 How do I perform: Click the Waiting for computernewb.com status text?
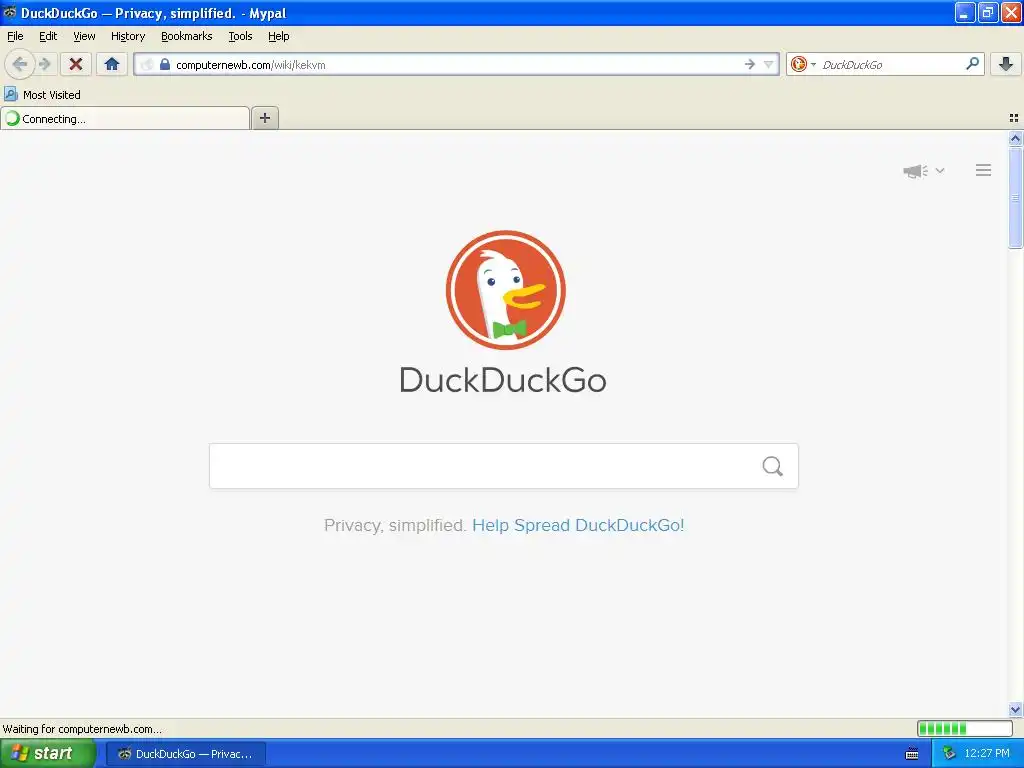[x=82, y=729]
